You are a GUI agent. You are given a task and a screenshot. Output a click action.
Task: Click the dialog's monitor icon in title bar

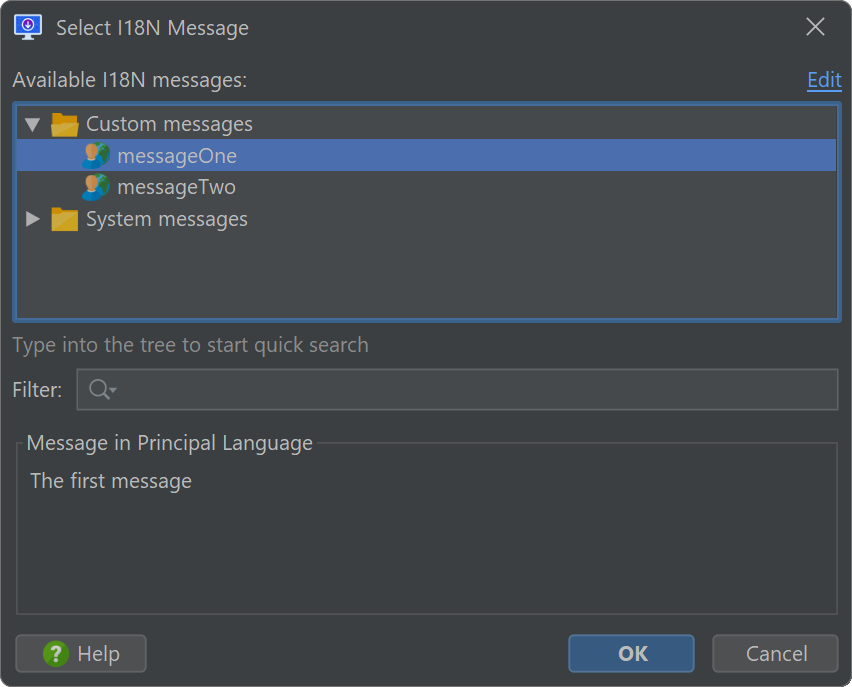tap(28, 27)
